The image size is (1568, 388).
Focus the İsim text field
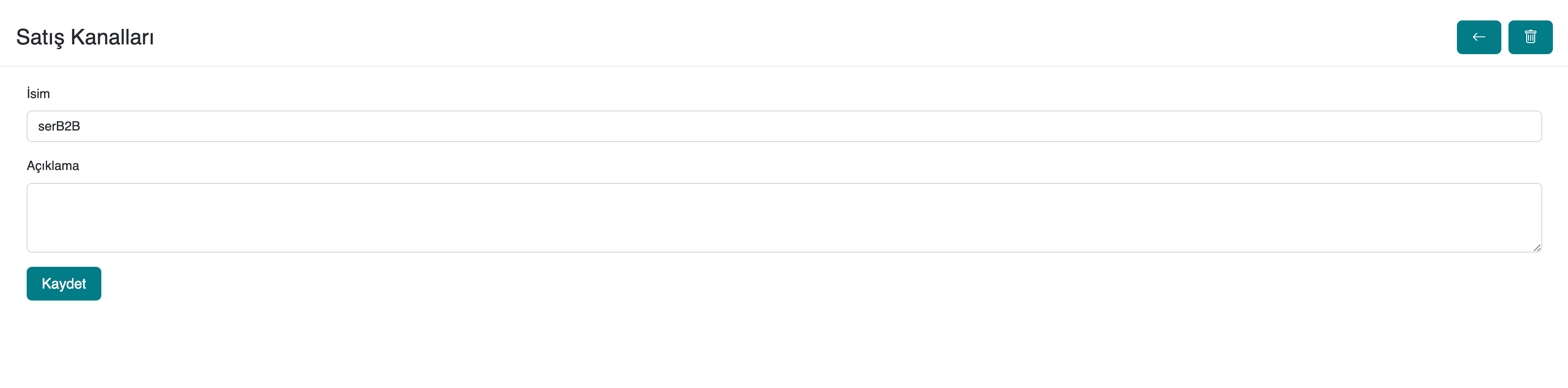tap(784, 127)
